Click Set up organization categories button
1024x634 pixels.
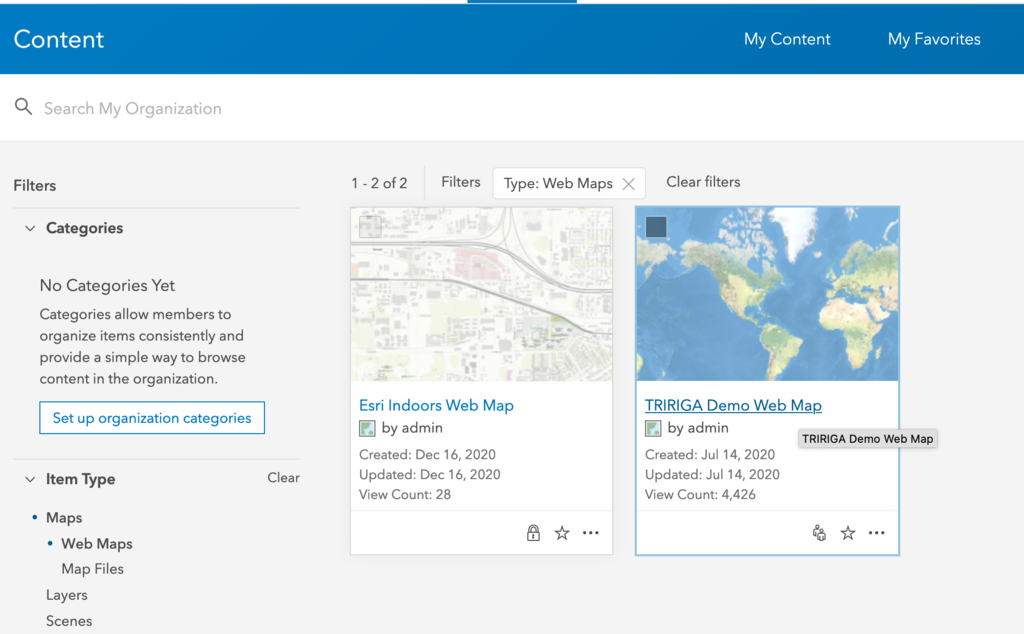[x=152, y=418]
